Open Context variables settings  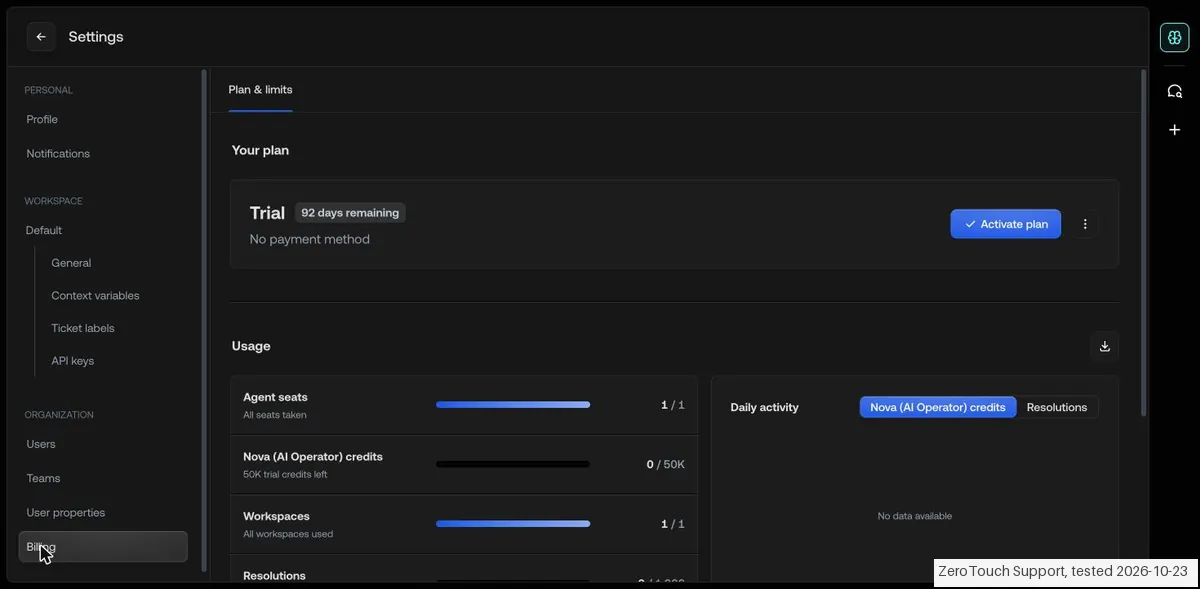[95, 296]
